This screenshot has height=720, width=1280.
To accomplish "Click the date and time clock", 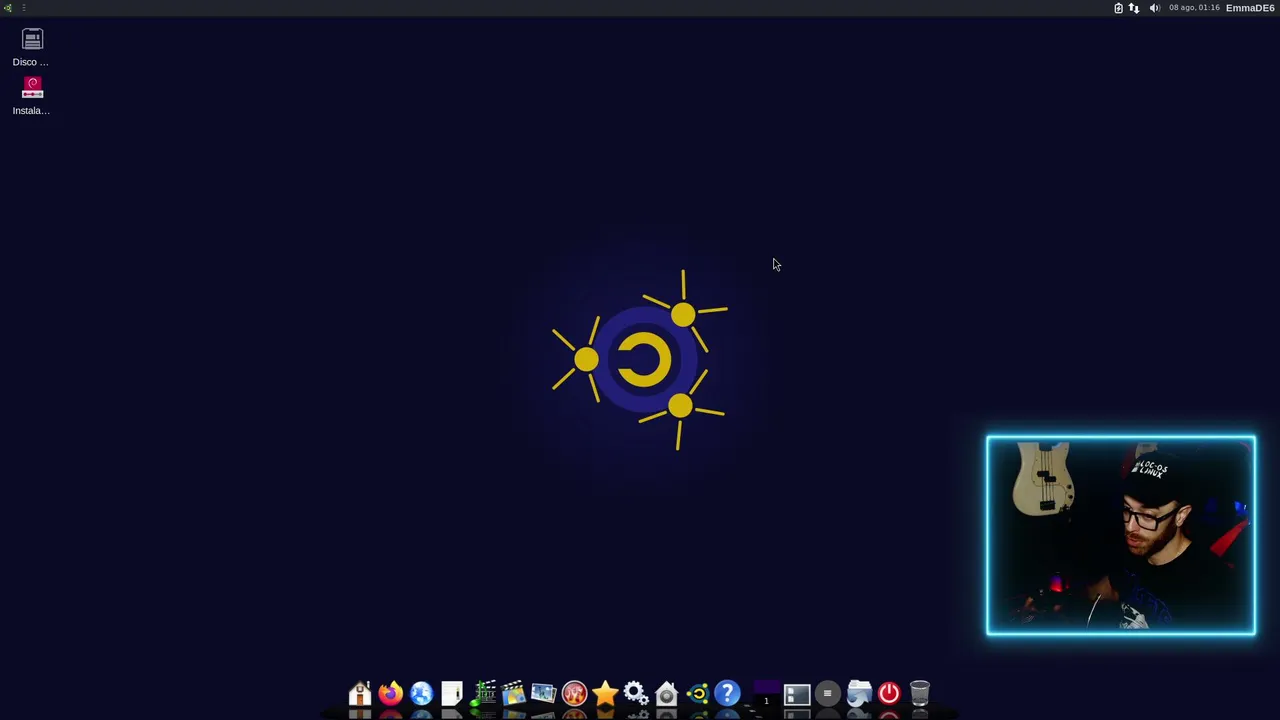I will tap(1194, 8).
